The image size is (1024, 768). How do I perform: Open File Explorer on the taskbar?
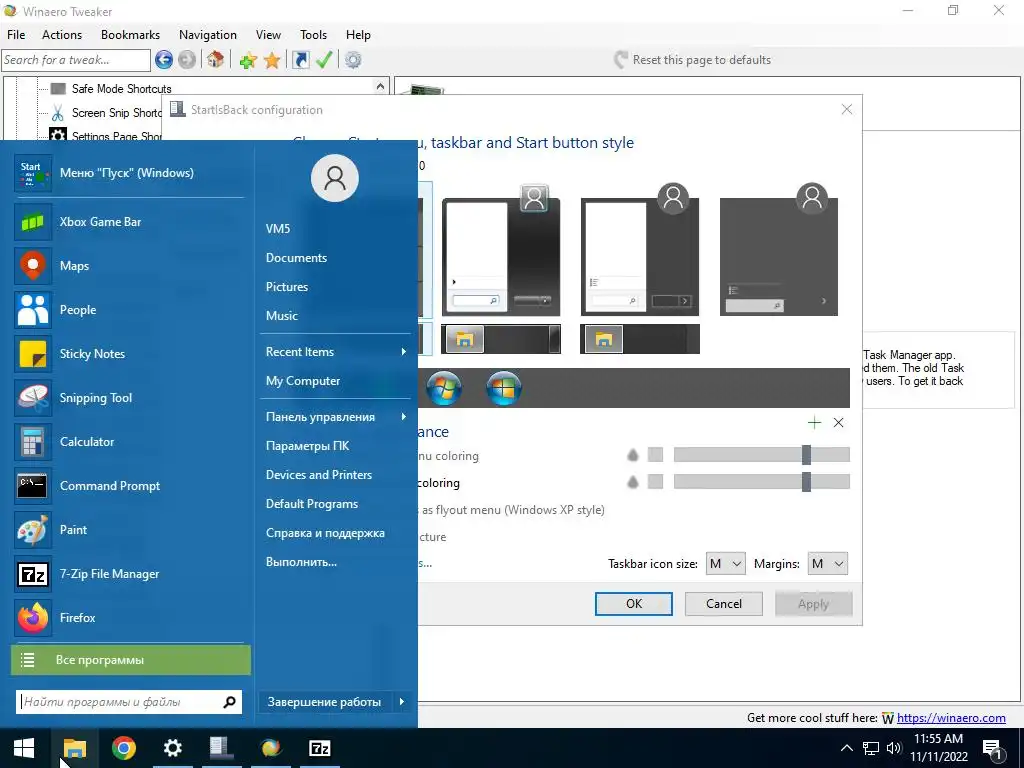tap(74, 748)
